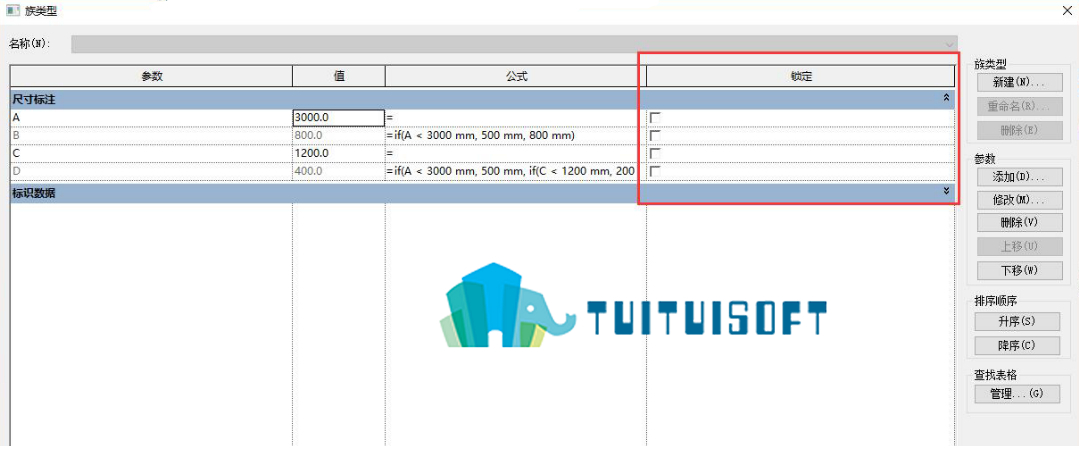Viewport: 1079px width, 449px height.
Task: Click the greyed 重命名(R)... button
Action: click(1018, 106)
